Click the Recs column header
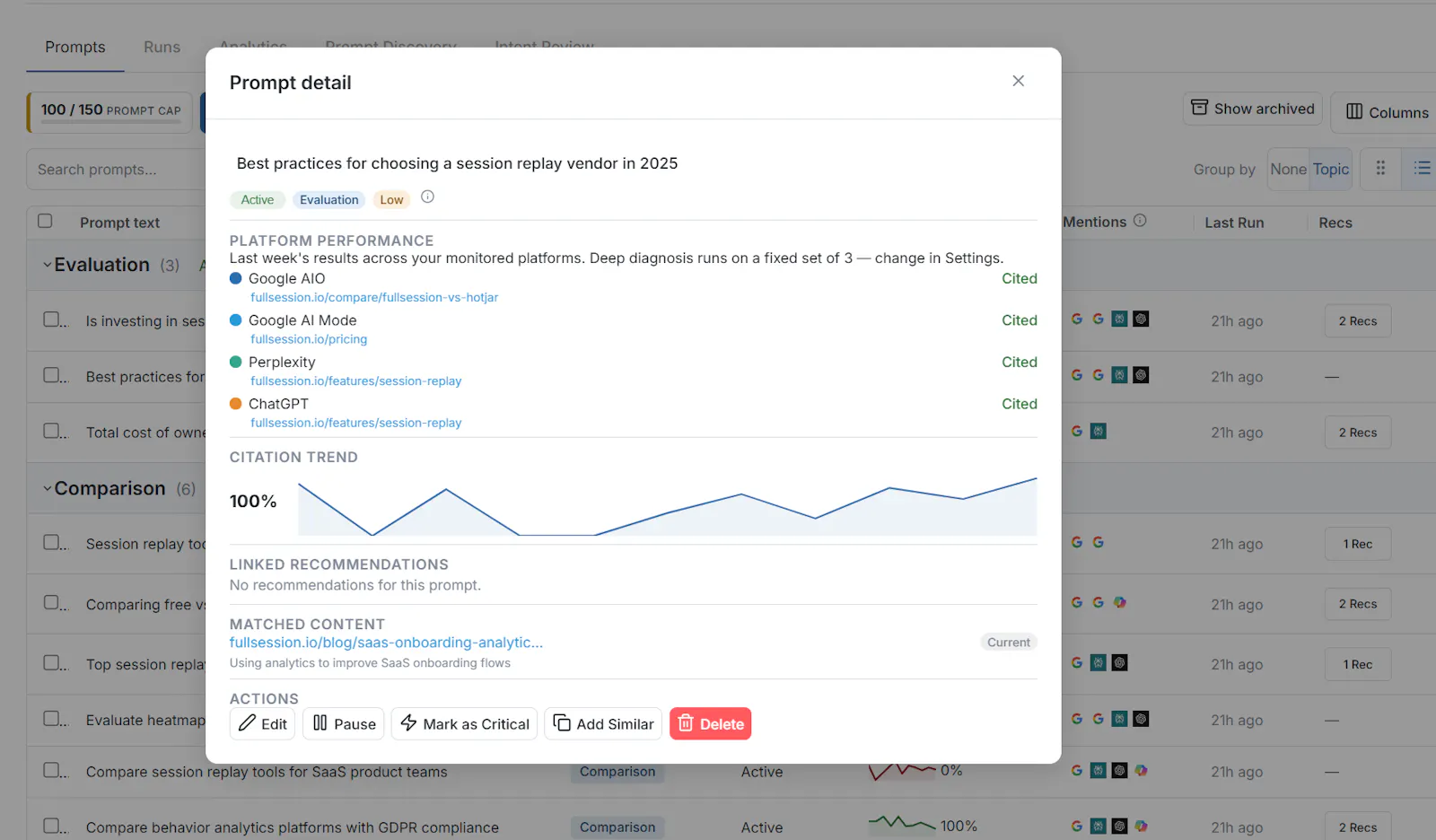Image resolution: width=1436 pixels, height=840 pixels. pyautogui.click(x=1335, y=223)
